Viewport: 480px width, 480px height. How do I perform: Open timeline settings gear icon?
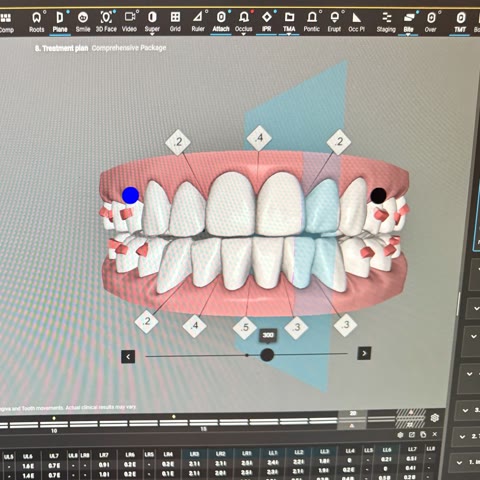coord(435,418)
